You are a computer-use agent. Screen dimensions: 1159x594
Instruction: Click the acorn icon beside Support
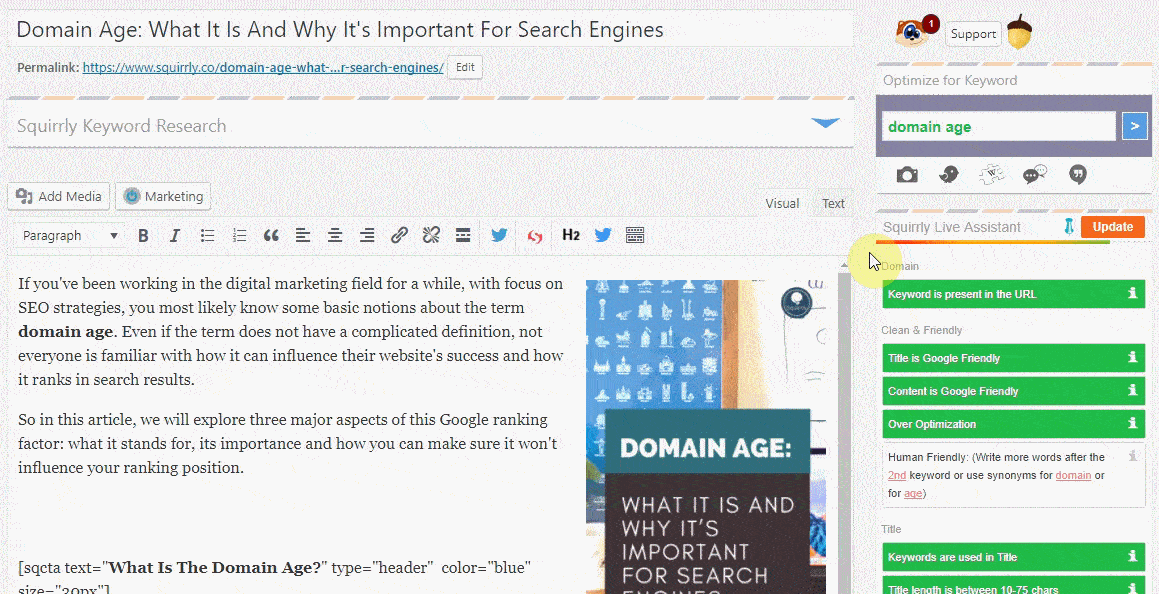point(1020,33)
